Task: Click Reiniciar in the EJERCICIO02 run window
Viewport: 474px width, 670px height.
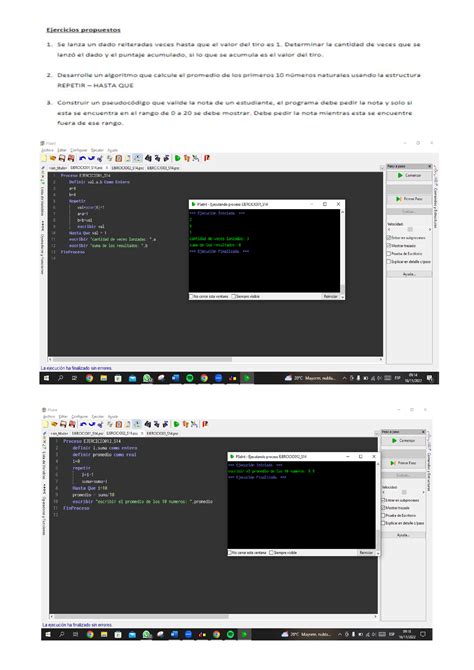Action: tap(366, 552)
